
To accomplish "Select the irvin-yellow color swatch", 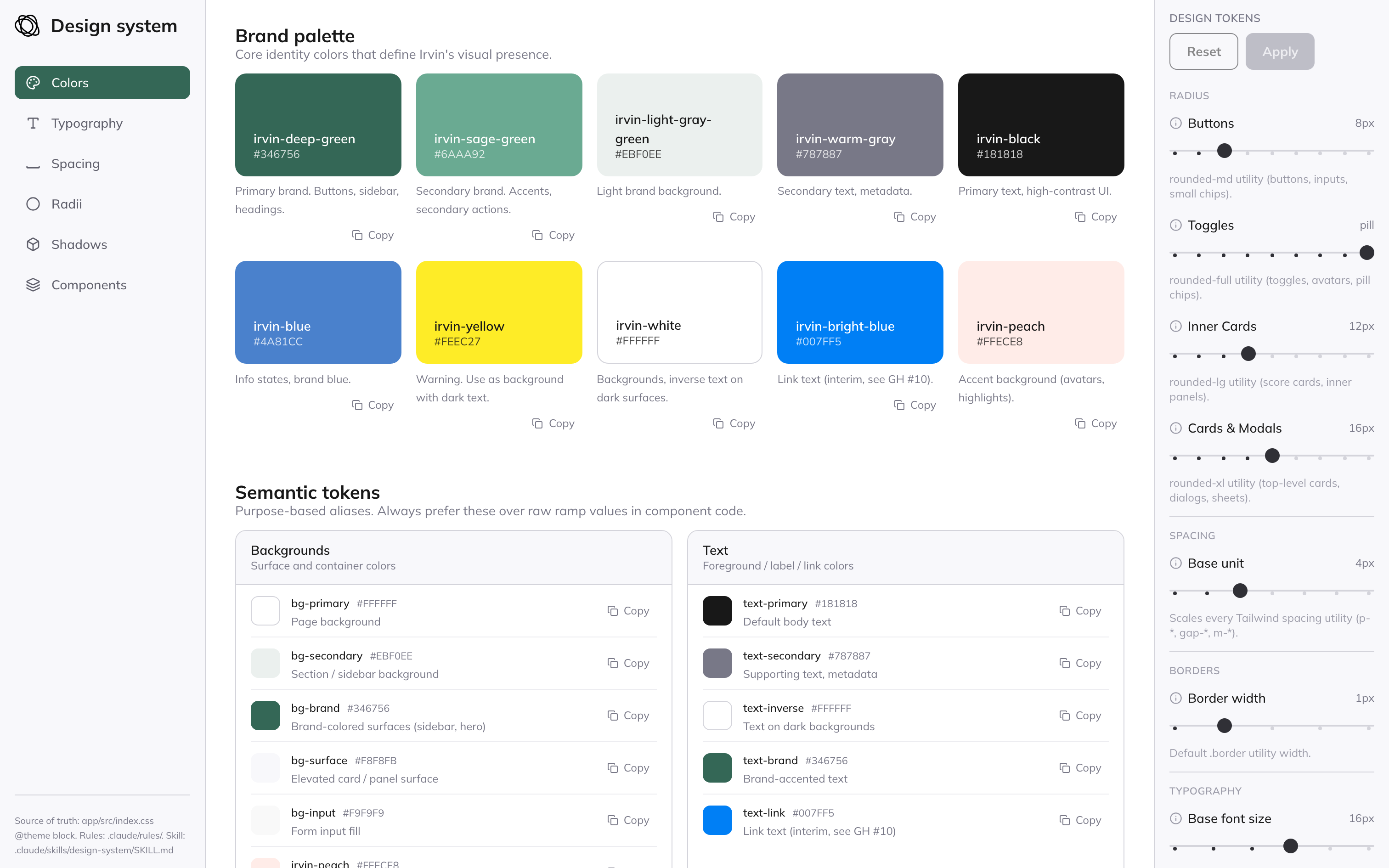I will coord(499,312).
